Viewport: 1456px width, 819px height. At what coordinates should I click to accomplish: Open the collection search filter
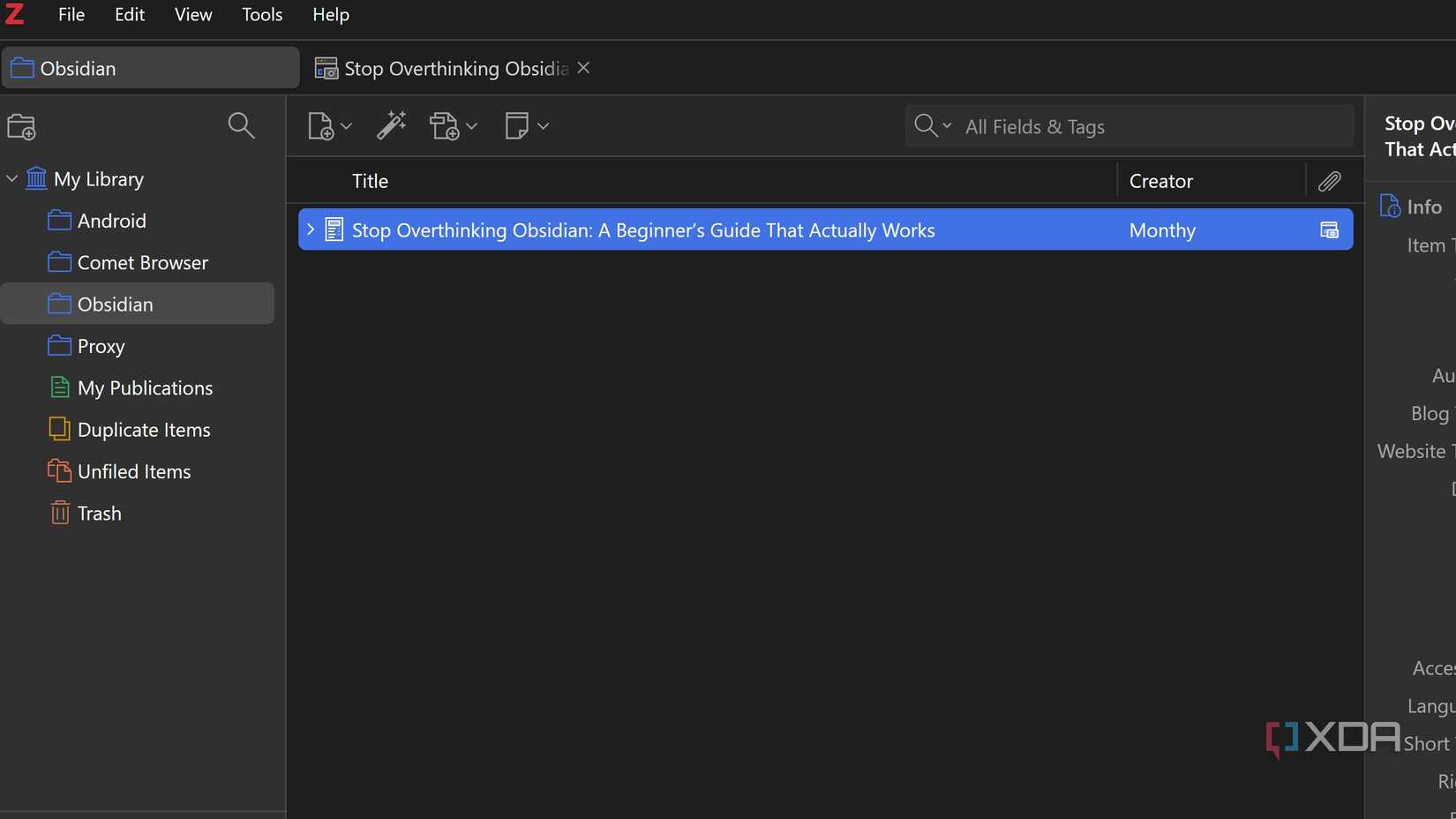click(x=241, y=125)
